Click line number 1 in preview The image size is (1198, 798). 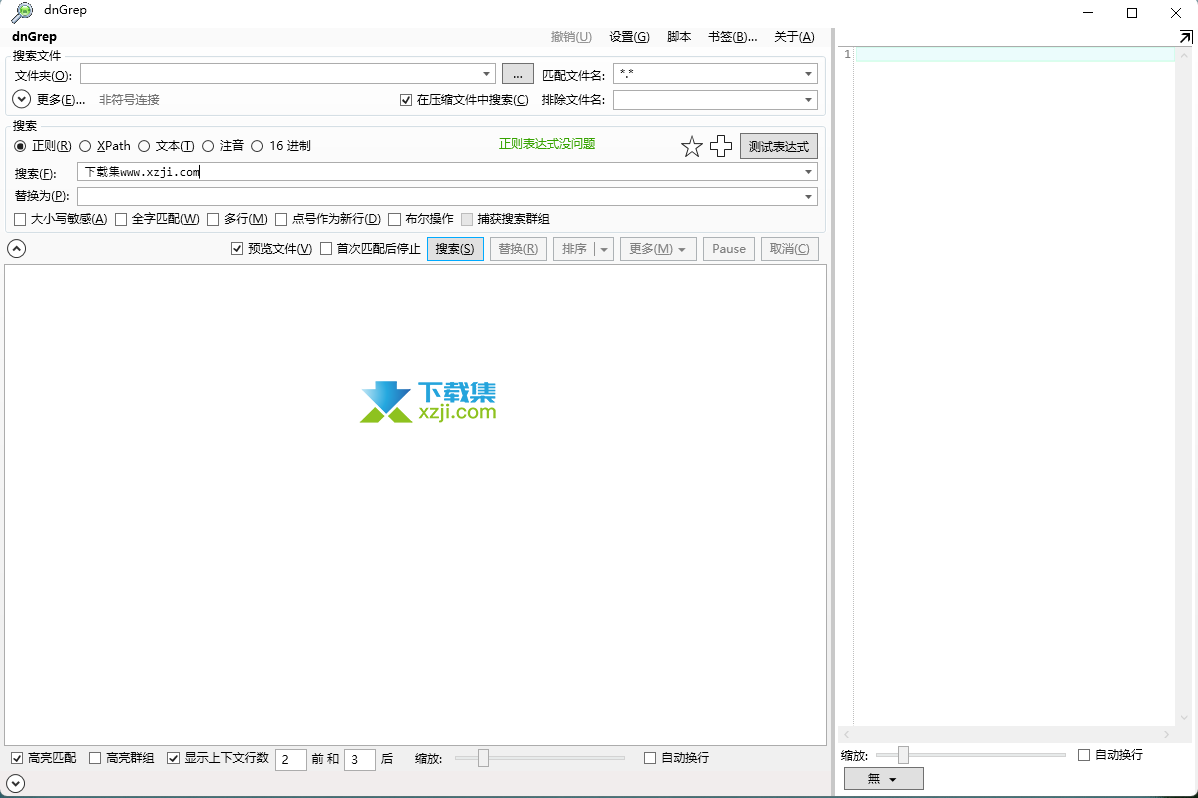click(x=847, y=54)
